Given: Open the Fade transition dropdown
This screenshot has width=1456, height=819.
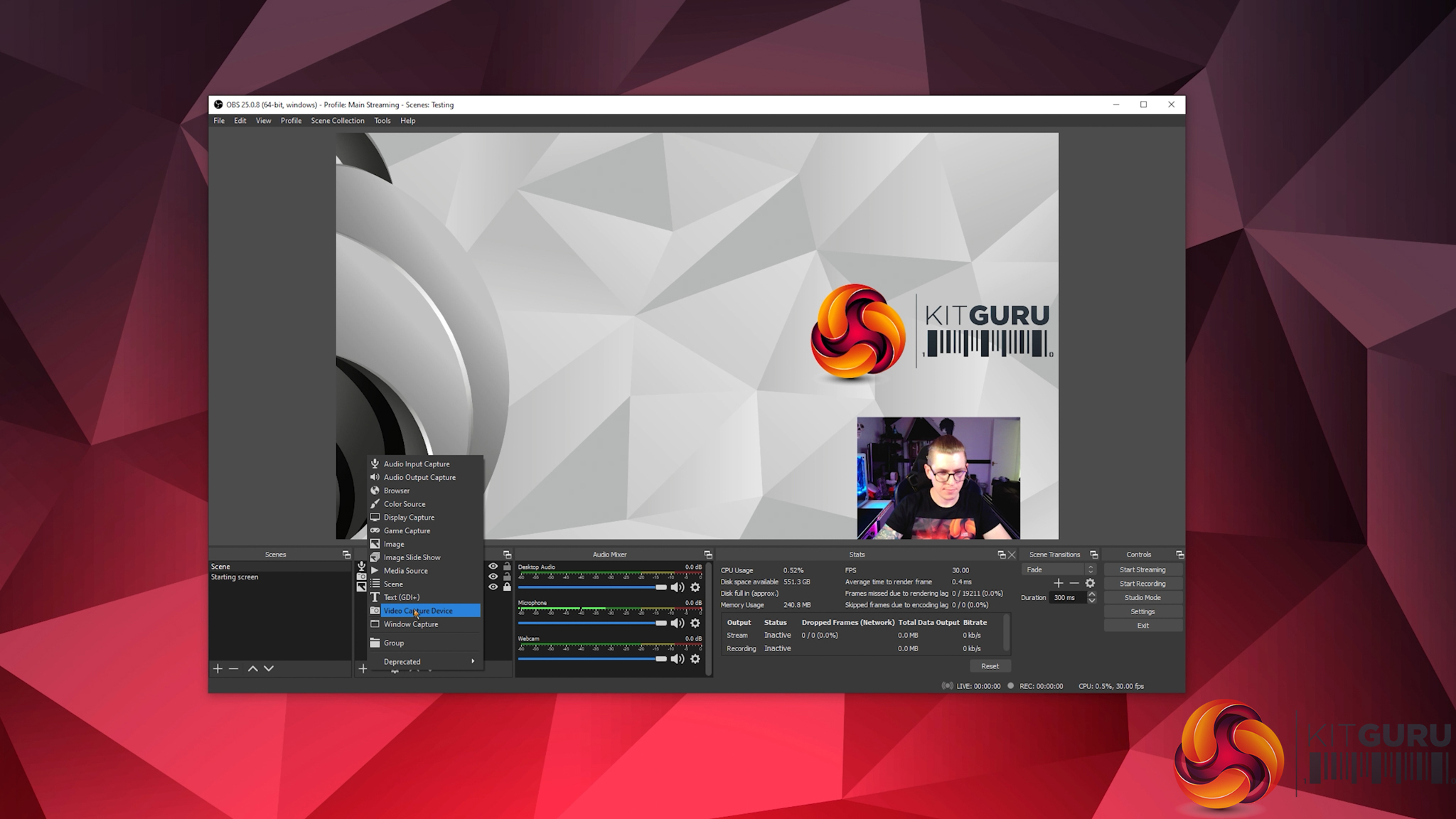Looking at the screenshot, I should [1058, 569].
